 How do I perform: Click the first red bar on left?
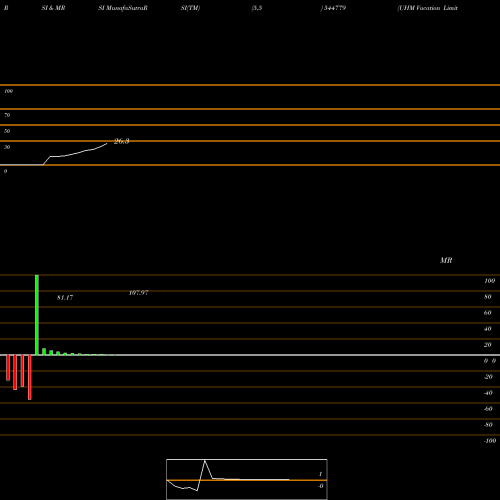click(x=8, y=368)
